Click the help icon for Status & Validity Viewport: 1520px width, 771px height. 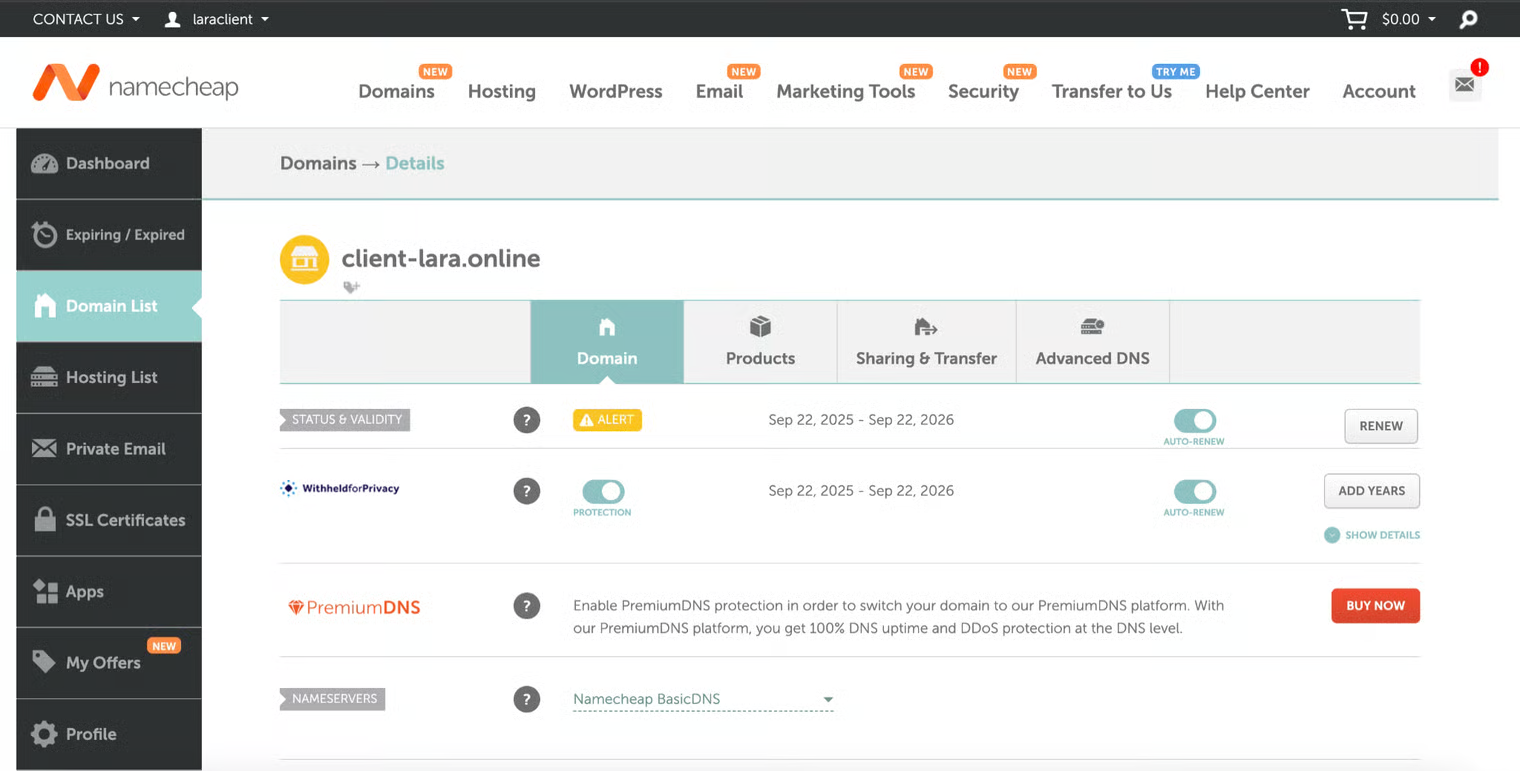click(x=527, y=420)
